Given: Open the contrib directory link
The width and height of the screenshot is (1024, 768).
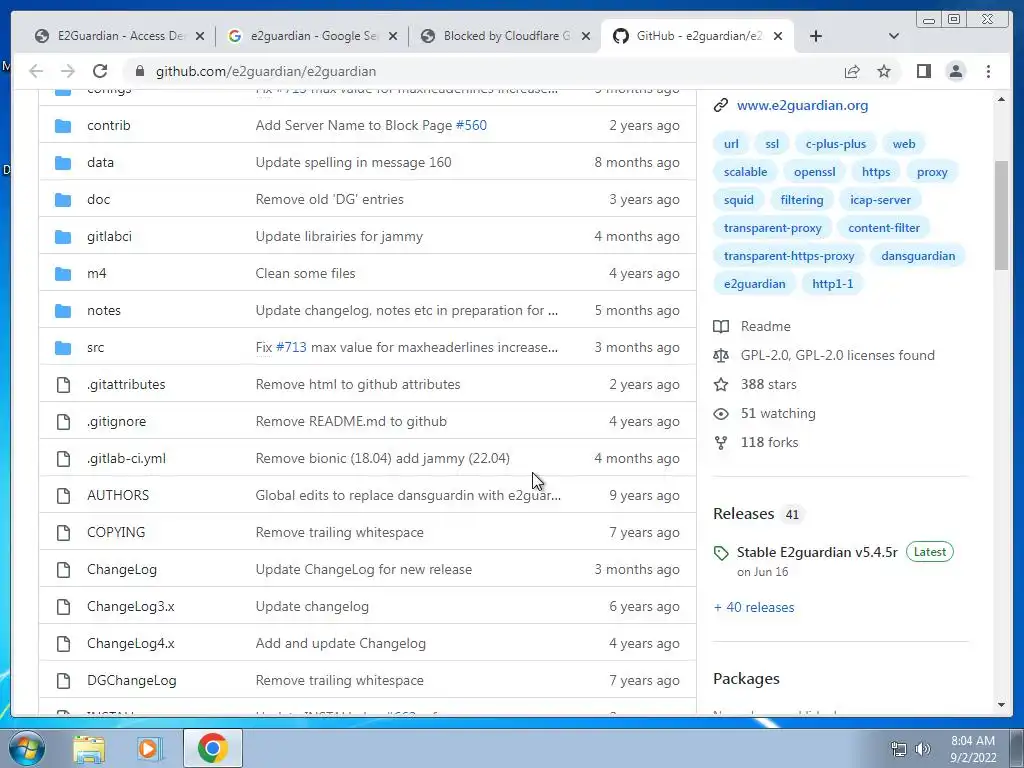Looking at the screenshot, I should click(x=108, y=125).
